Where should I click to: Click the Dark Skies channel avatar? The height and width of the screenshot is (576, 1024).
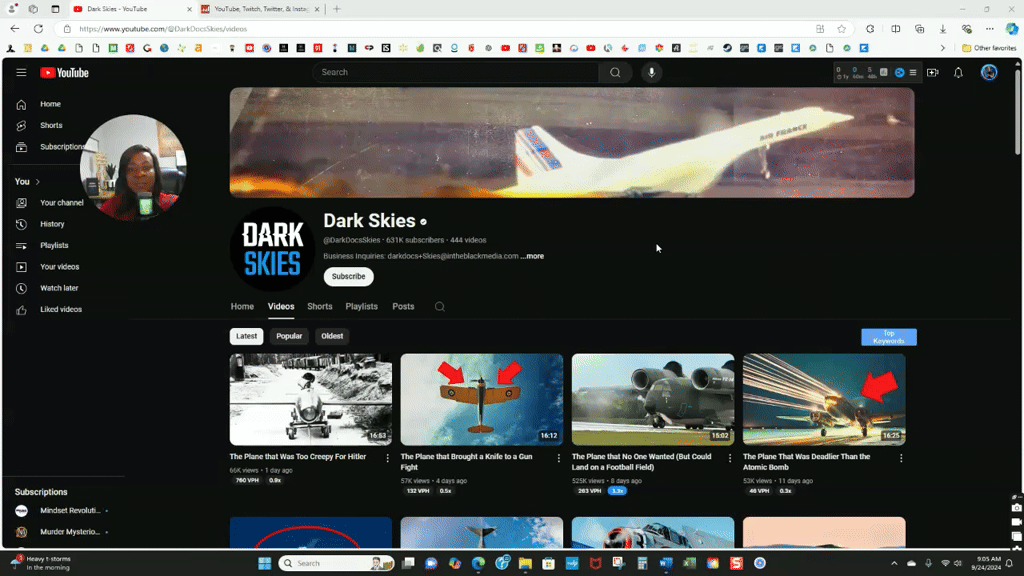tap(272, 249)
